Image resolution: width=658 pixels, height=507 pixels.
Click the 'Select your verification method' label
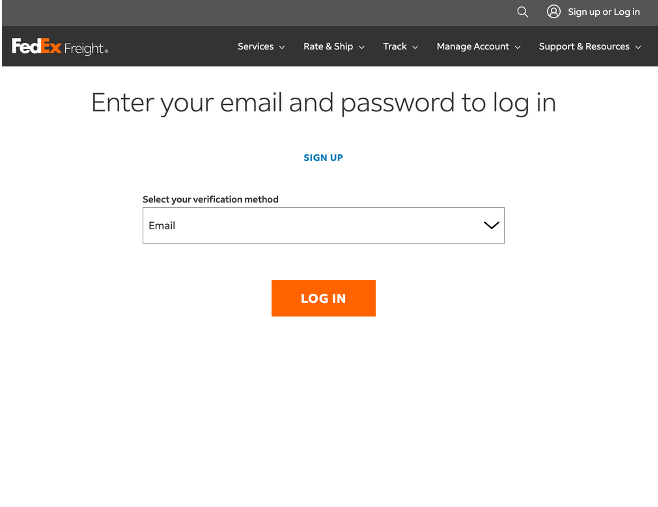210,199
